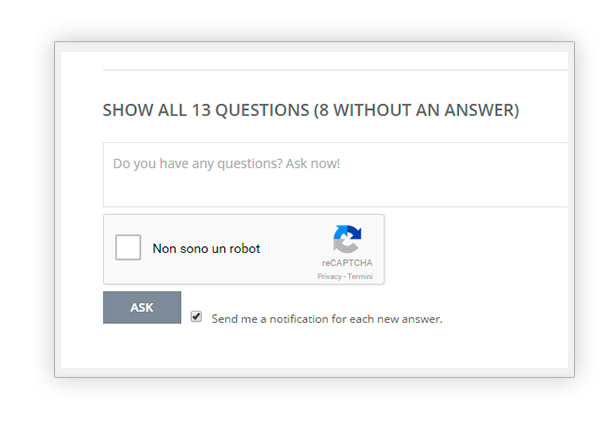Open the reCAPTCHA Privacy link
The height and width of the screenshot is (442, 600).
329,276
